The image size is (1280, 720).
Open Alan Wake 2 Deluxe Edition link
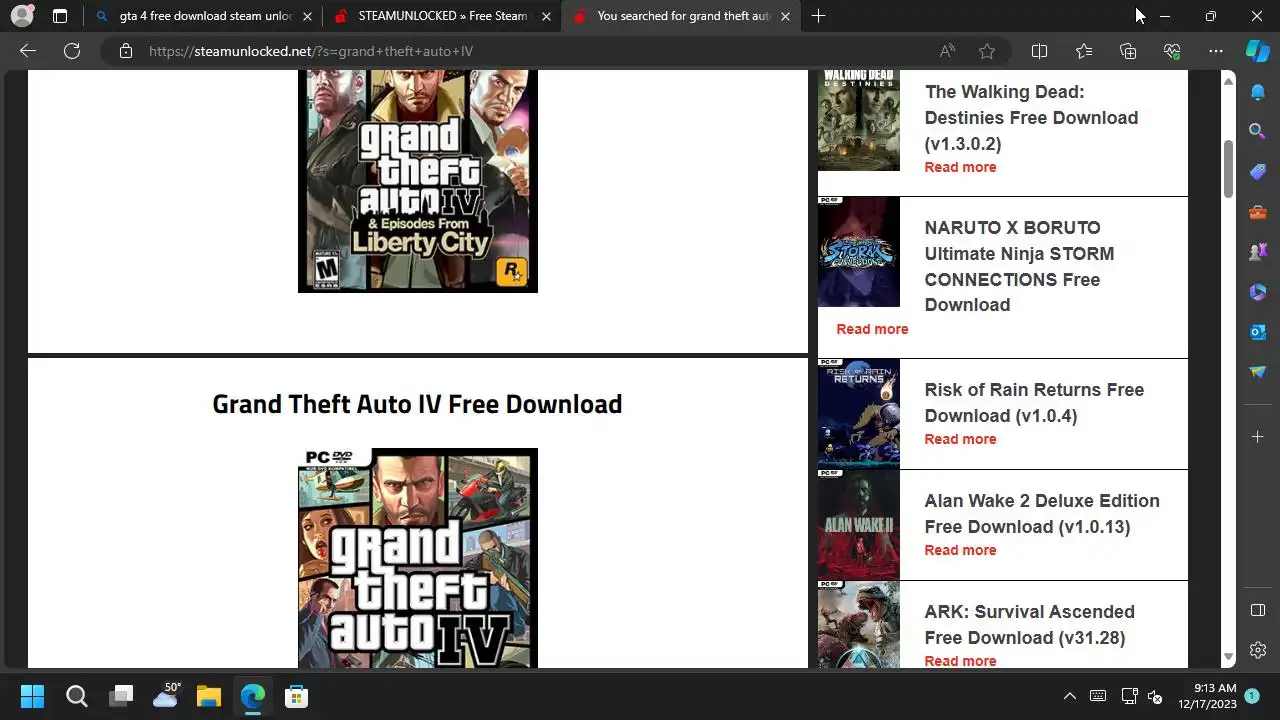pos(1042,513)
